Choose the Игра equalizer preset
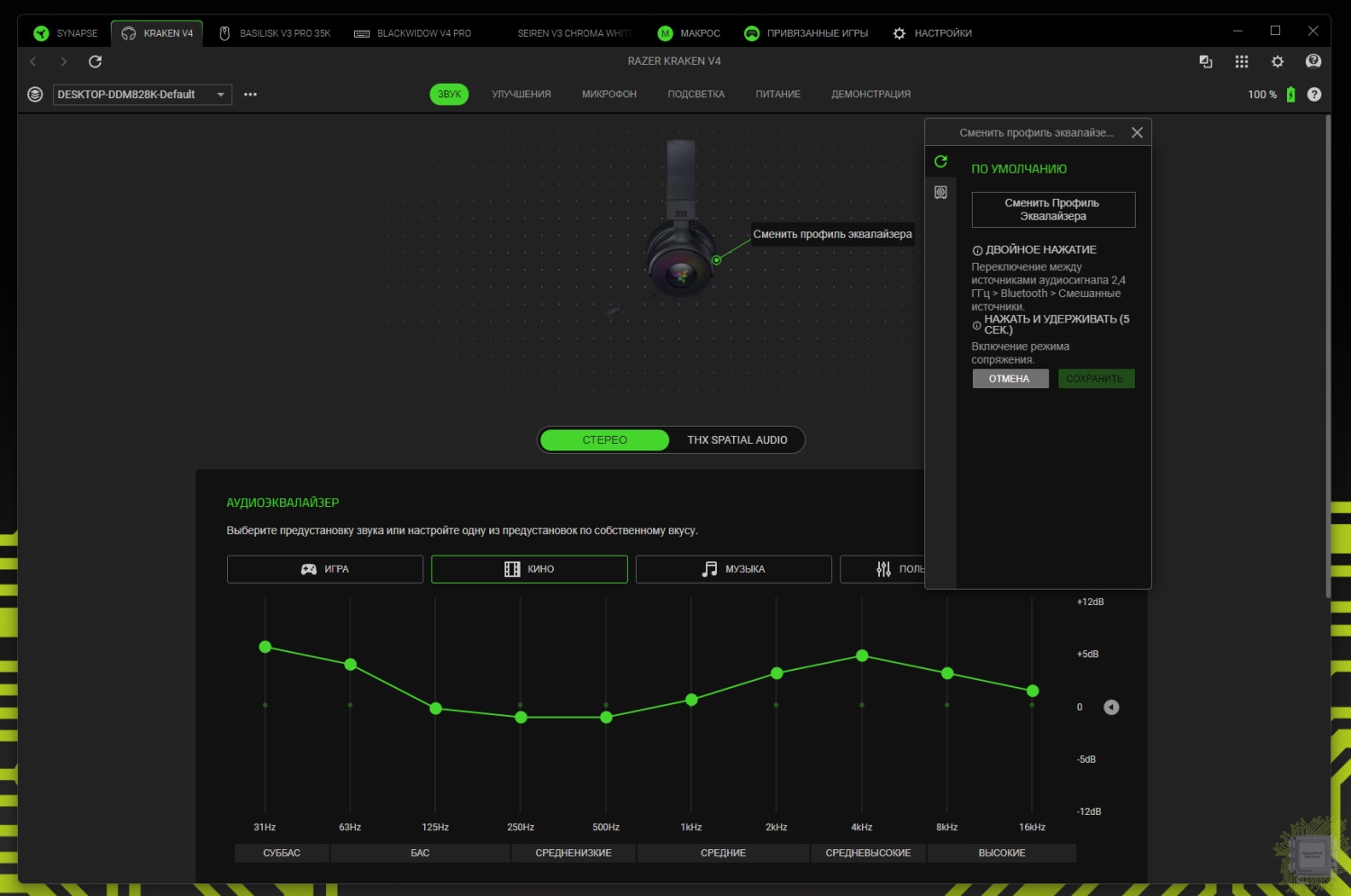The width and height of the screenshot is (1351, 896). point(325,569)
